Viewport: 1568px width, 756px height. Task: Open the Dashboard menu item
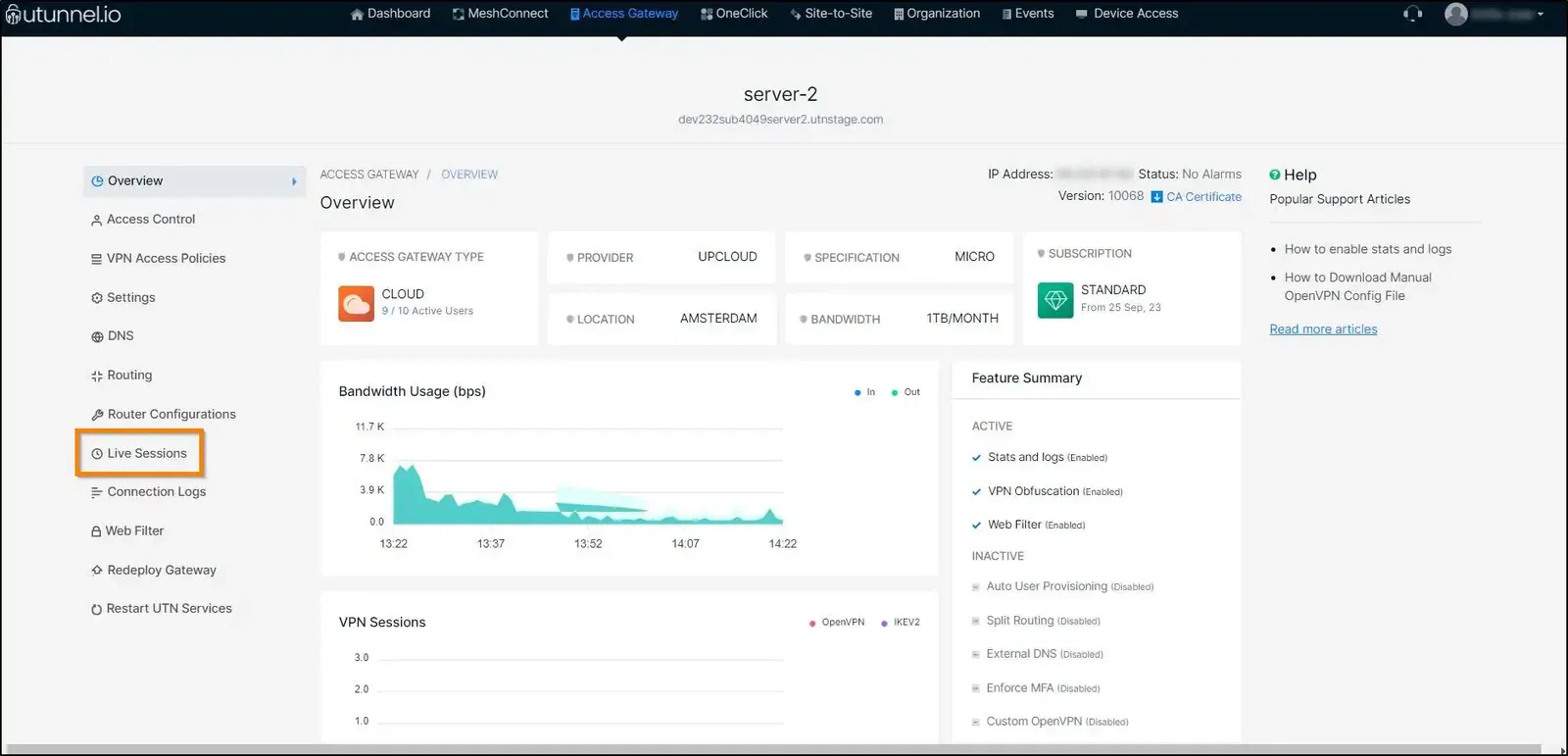[x=390, y=14]
